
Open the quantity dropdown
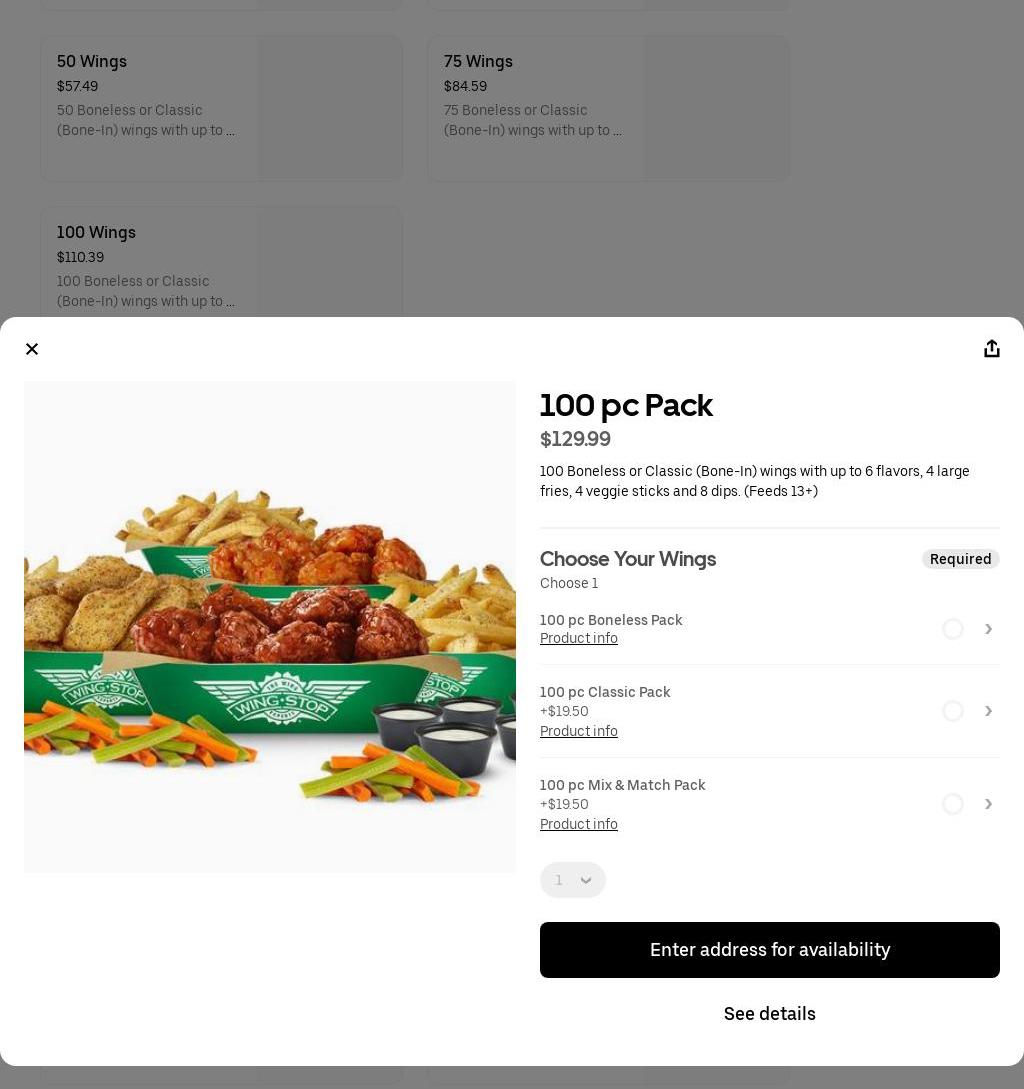point(573,880)
